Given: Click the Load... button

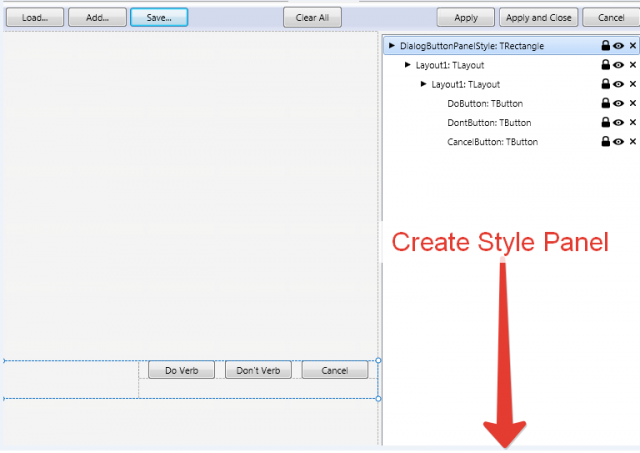Looking at the screenshot, I should coord(35,18).
